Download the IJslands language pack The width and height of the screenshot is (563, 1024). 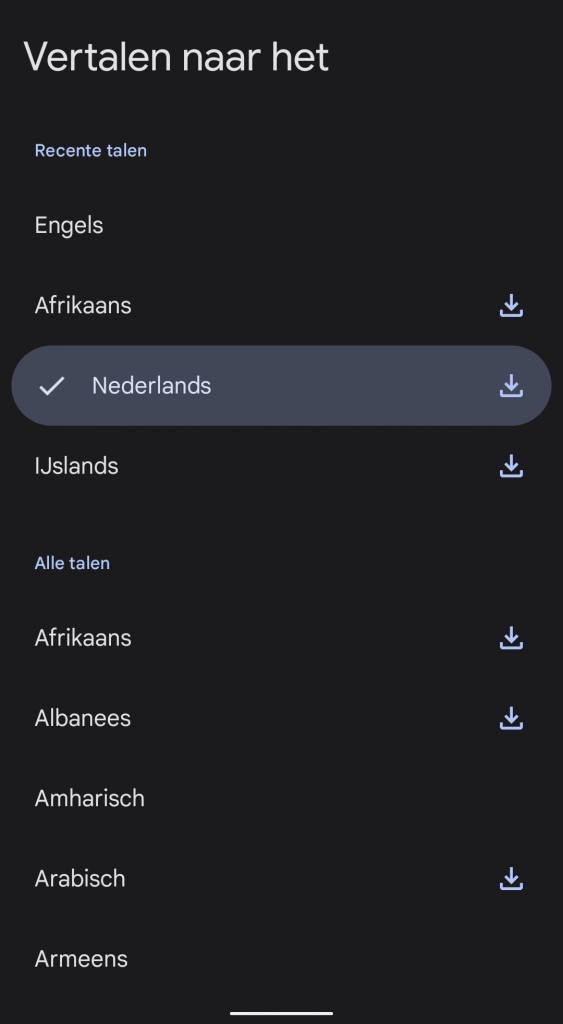(x=511, y=466)
